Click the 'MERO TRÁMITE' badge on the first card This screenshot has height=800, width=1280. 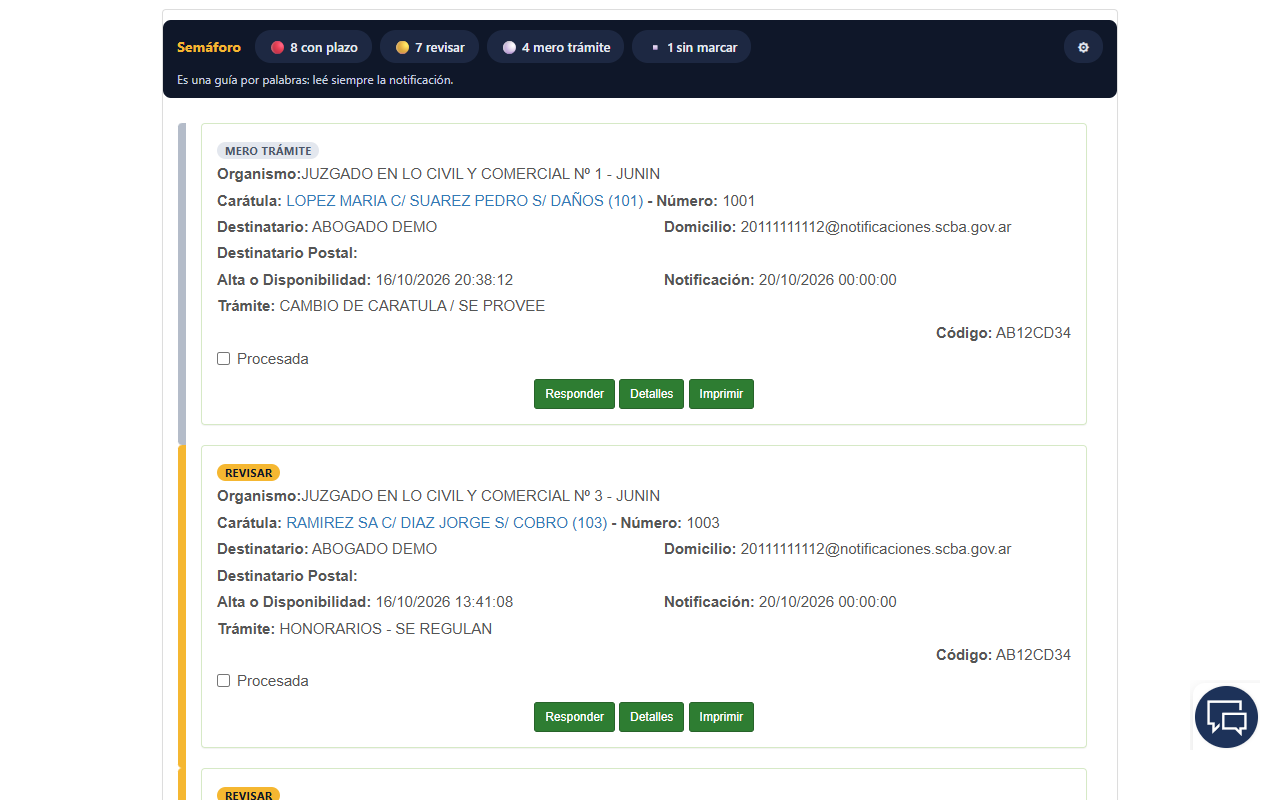click(268, 151)
